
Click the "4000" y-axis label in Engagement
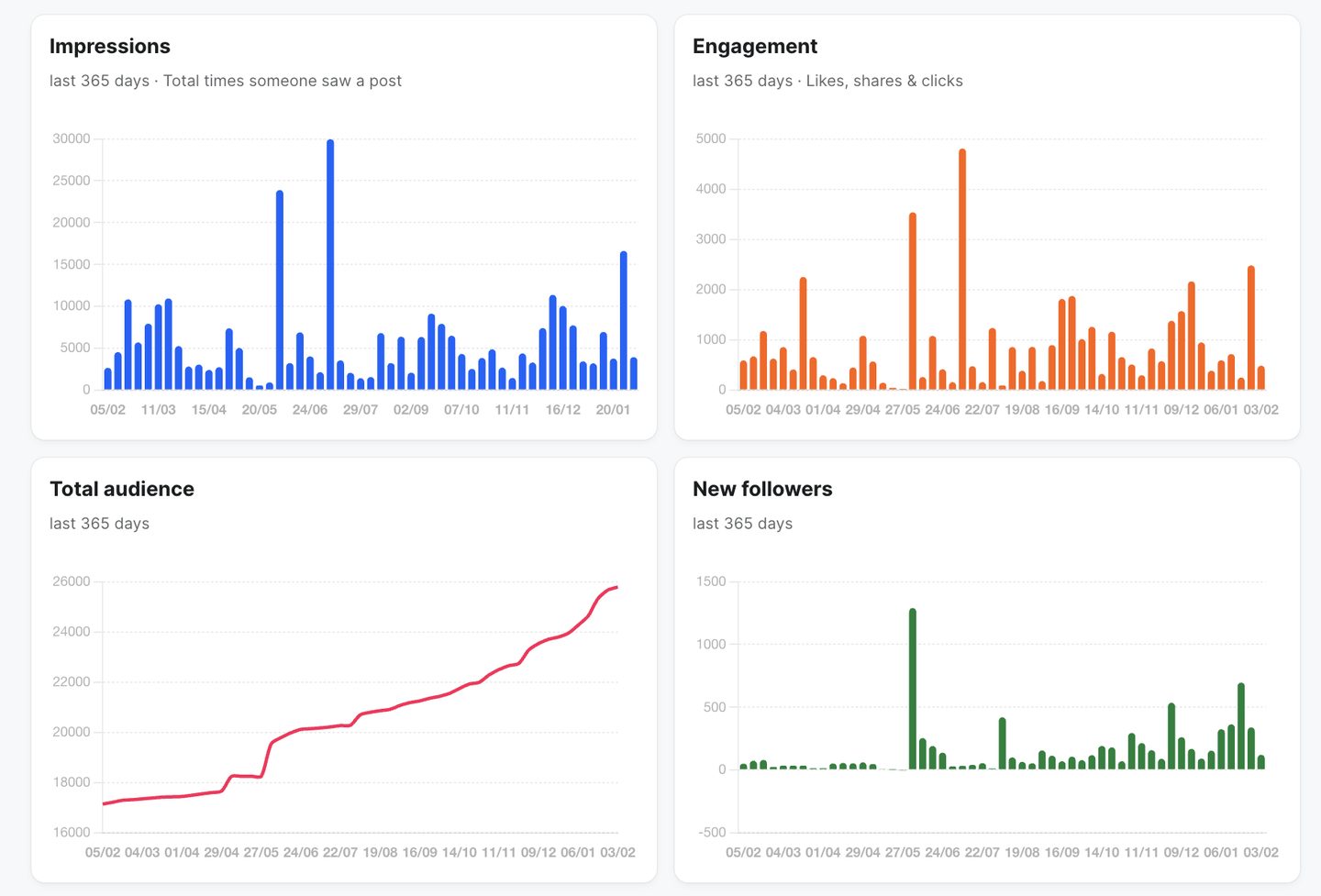click(711, 189)
